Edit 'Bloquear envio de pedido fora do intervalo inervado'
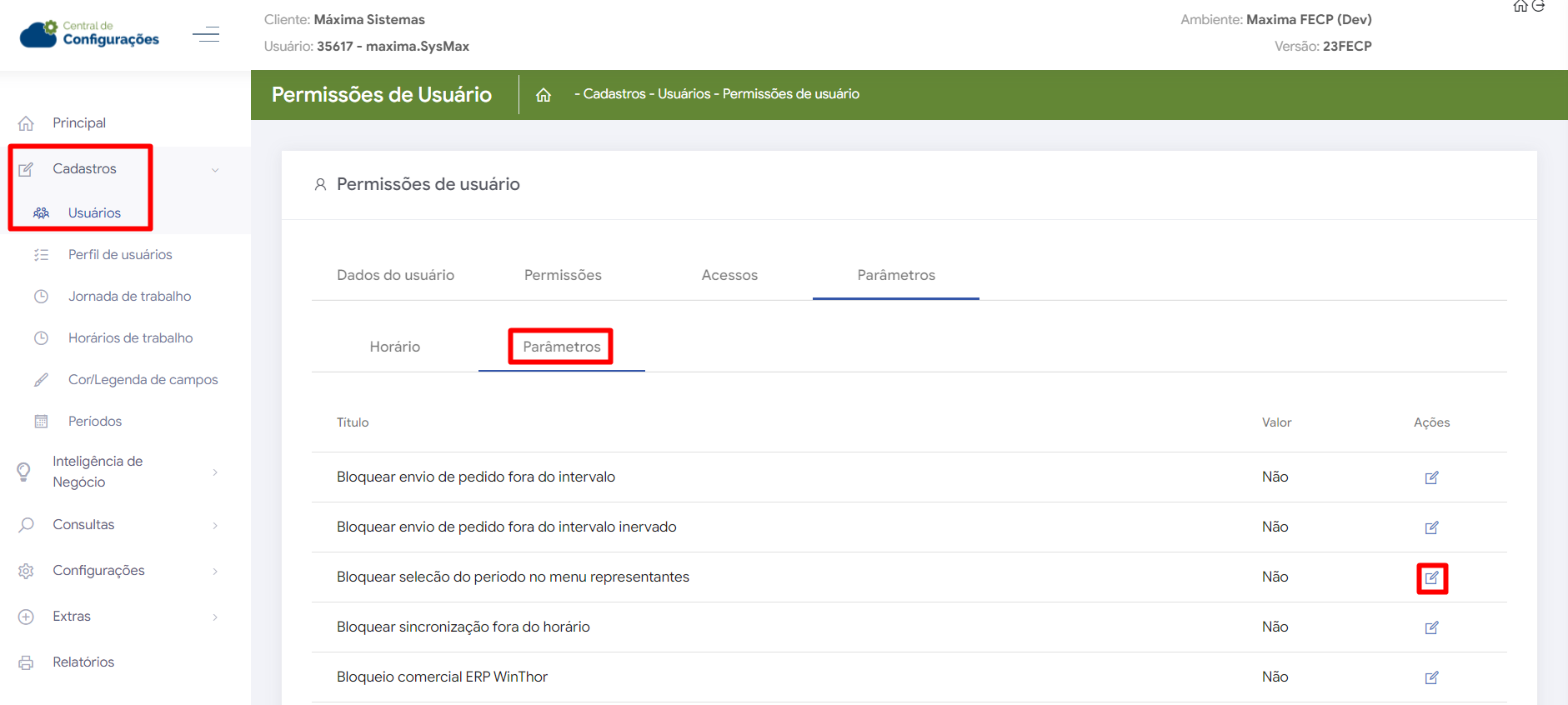 pyautogui.click(x=1431, y=527)
